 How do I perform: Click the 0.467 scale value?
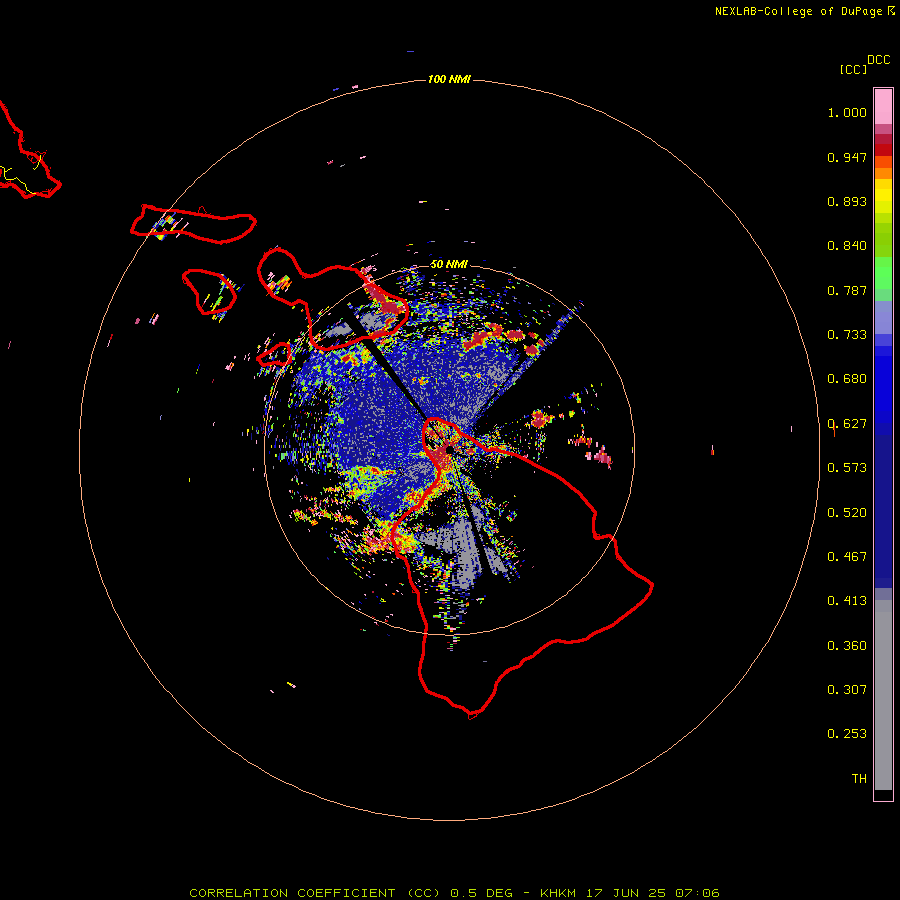847,557
